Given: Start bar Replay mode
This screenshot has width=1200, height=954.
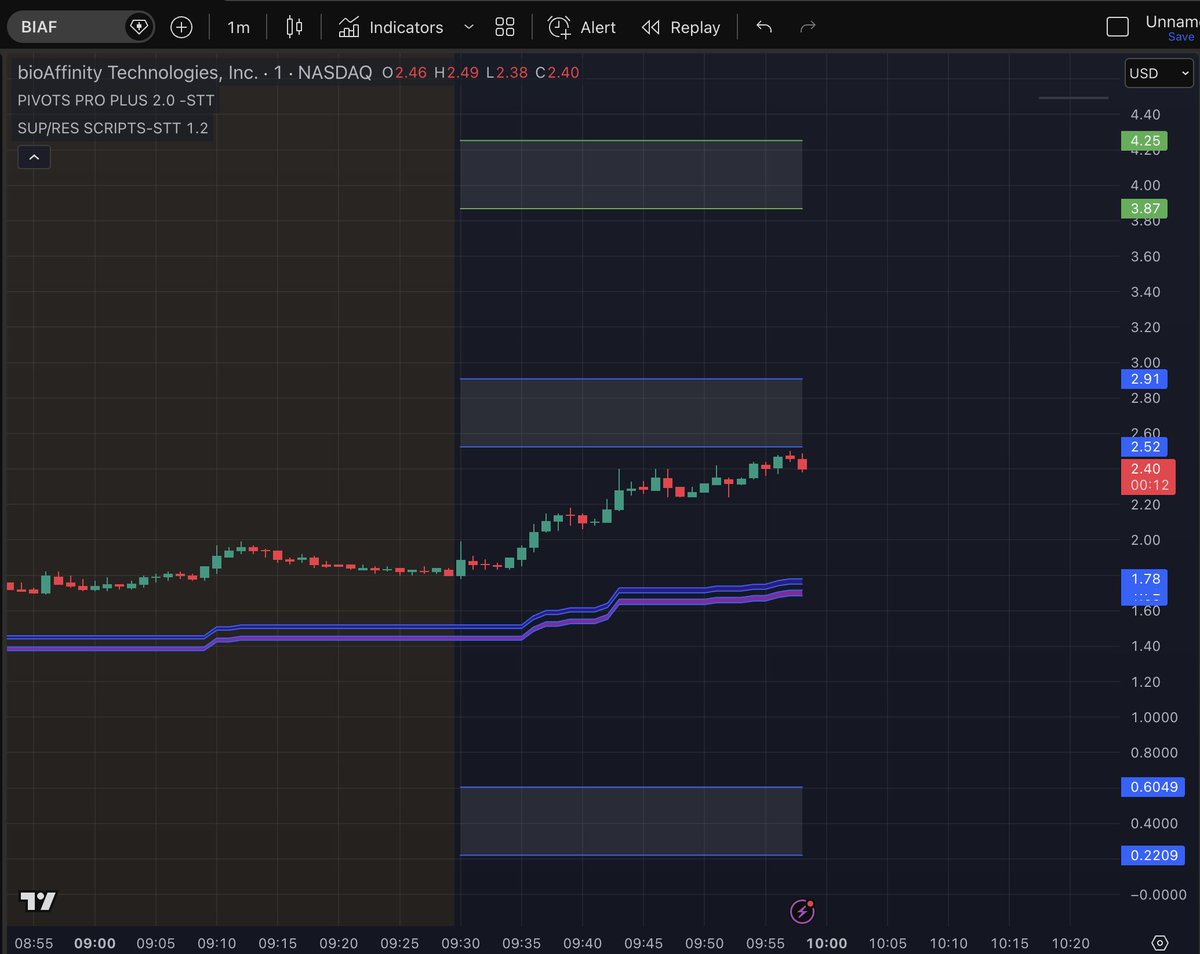Looking at the screenshot, I should [681, 27].
